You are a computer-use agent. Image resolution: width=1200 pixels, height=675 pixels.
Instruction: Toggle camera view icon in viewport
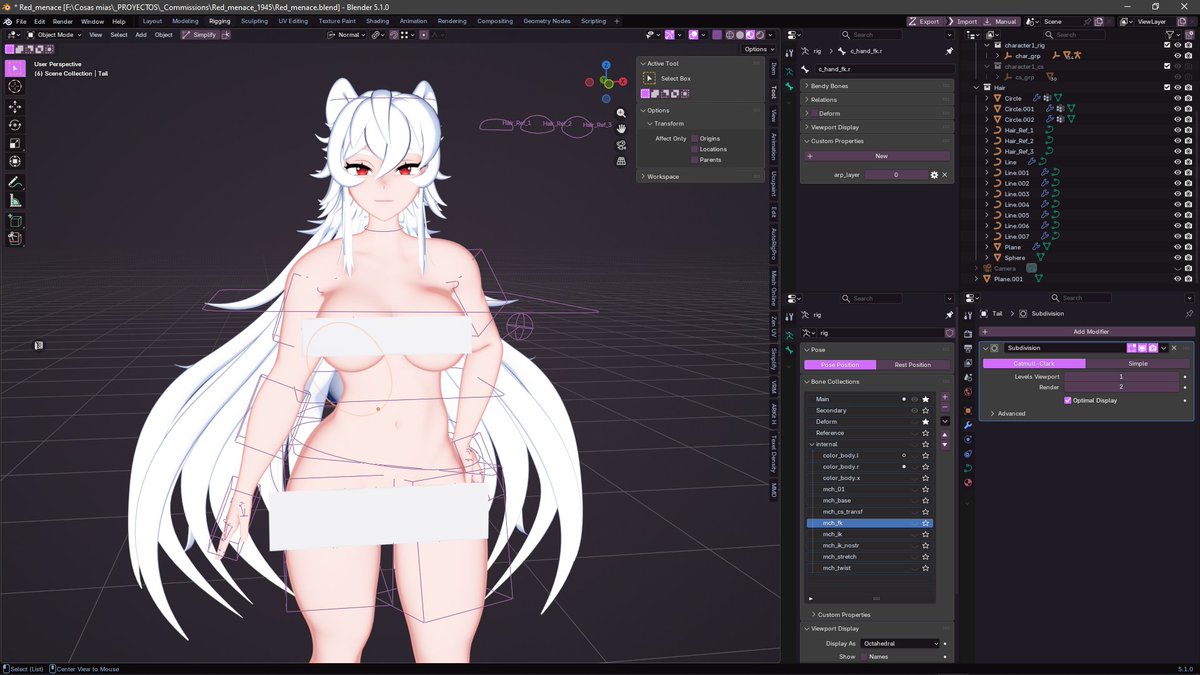(621, 144)
